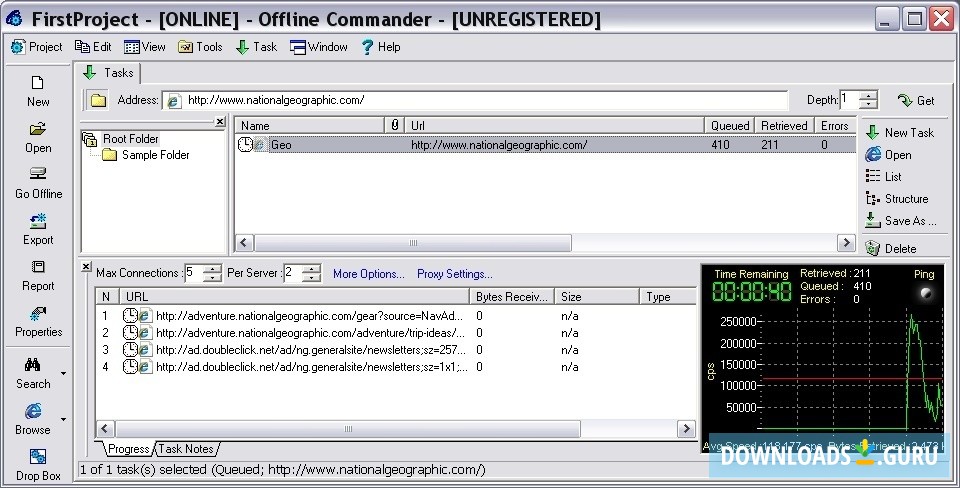
Task: Open the Help menu
Action: [381, 47]
